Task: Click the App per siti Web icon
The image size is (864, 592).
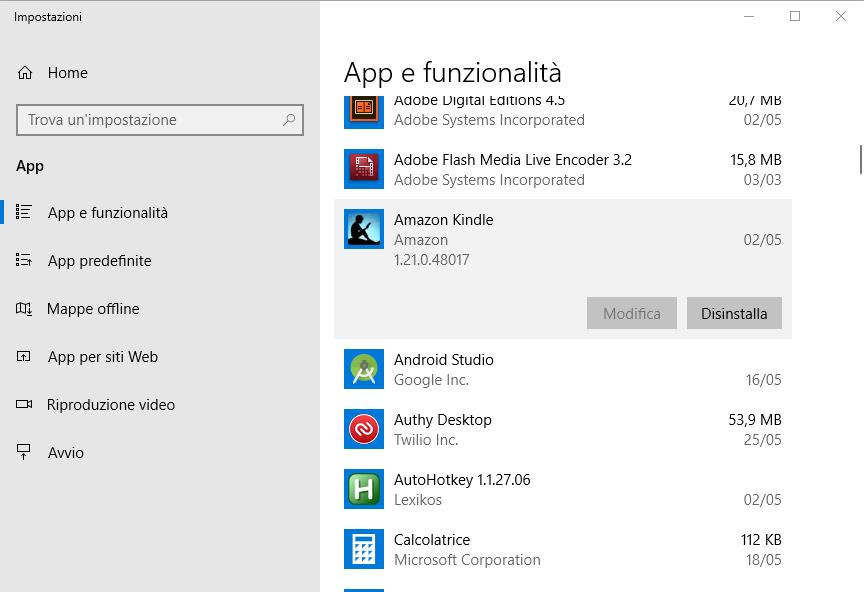Action: click(24, 357)
